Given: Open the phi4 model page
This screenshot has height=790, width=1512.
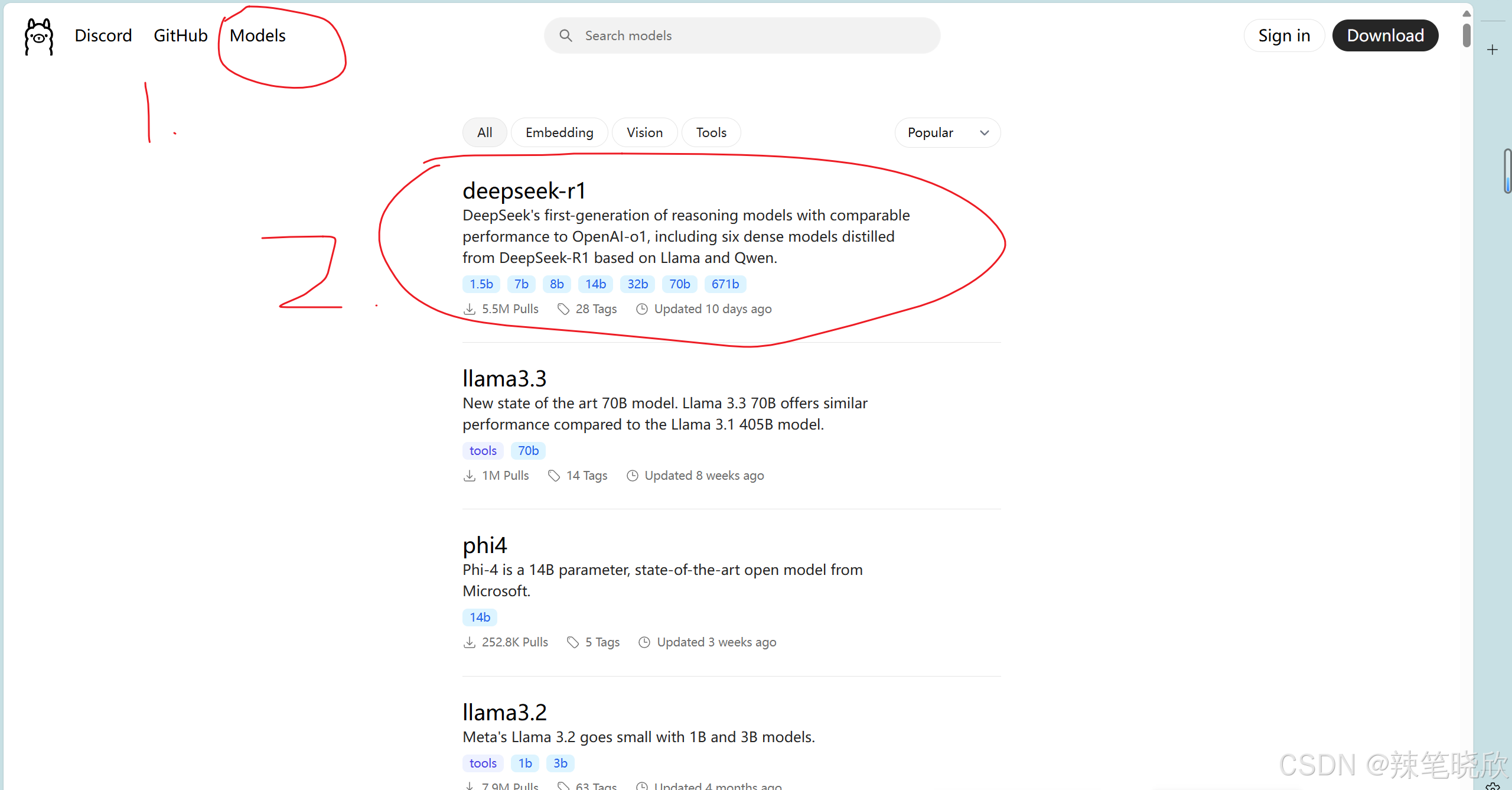Looking at the screenshot, I should (485, 545).
